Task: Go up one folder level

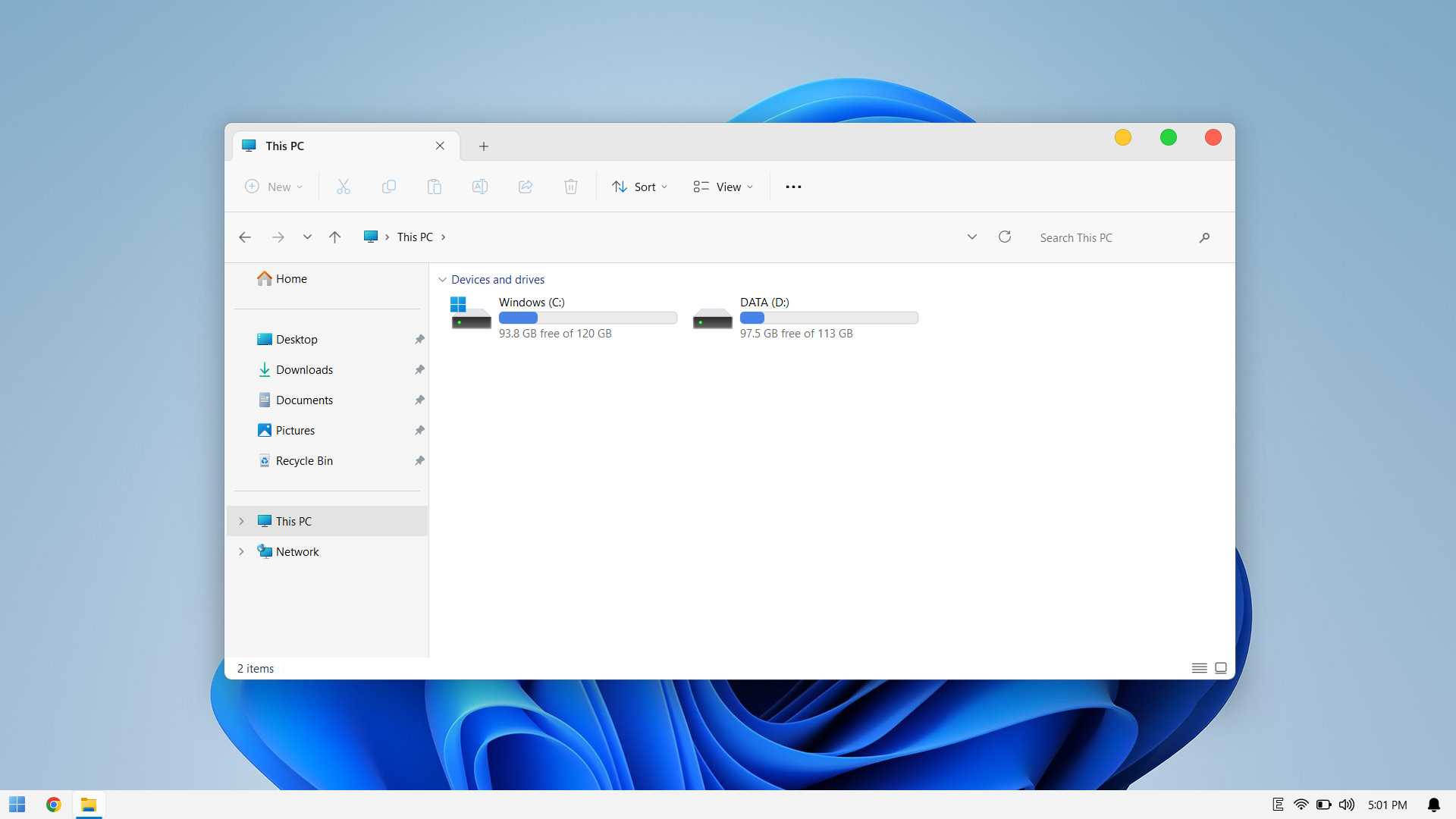Action: click(x=334, y=237)
